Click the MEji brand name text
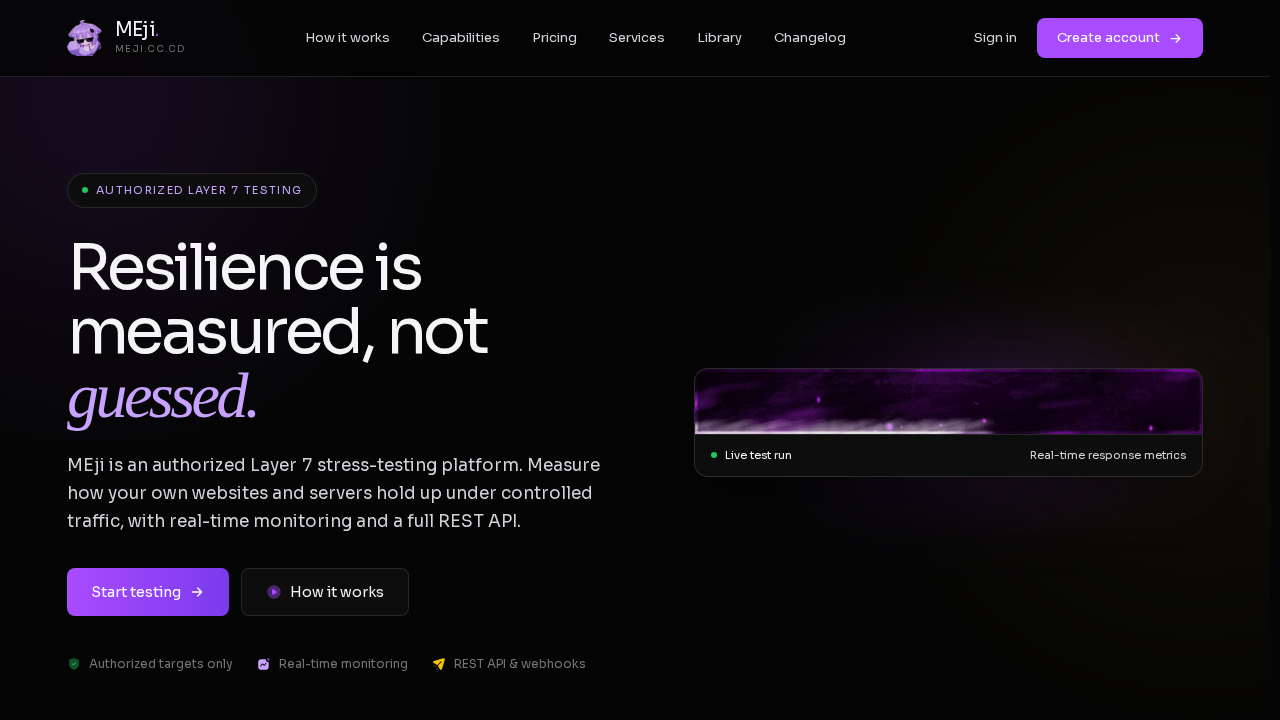1280x720 pixels. click(137, 30)
